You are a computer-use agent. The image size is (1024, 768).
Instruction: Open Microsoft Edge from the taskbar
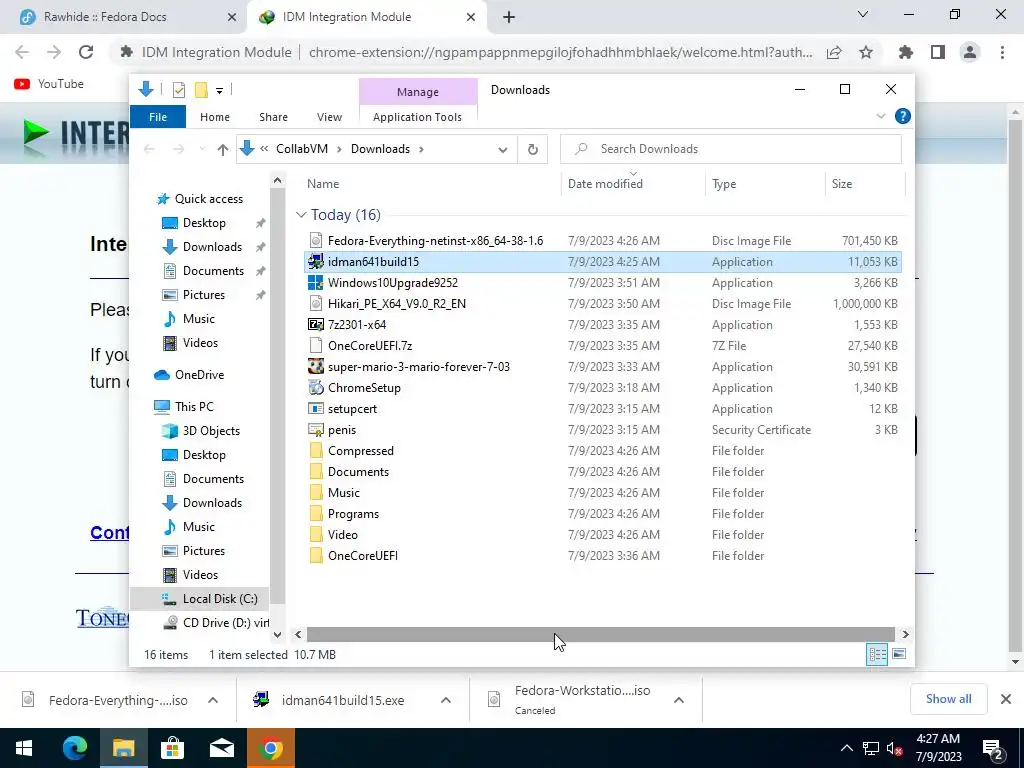click(x=74, y=748)
